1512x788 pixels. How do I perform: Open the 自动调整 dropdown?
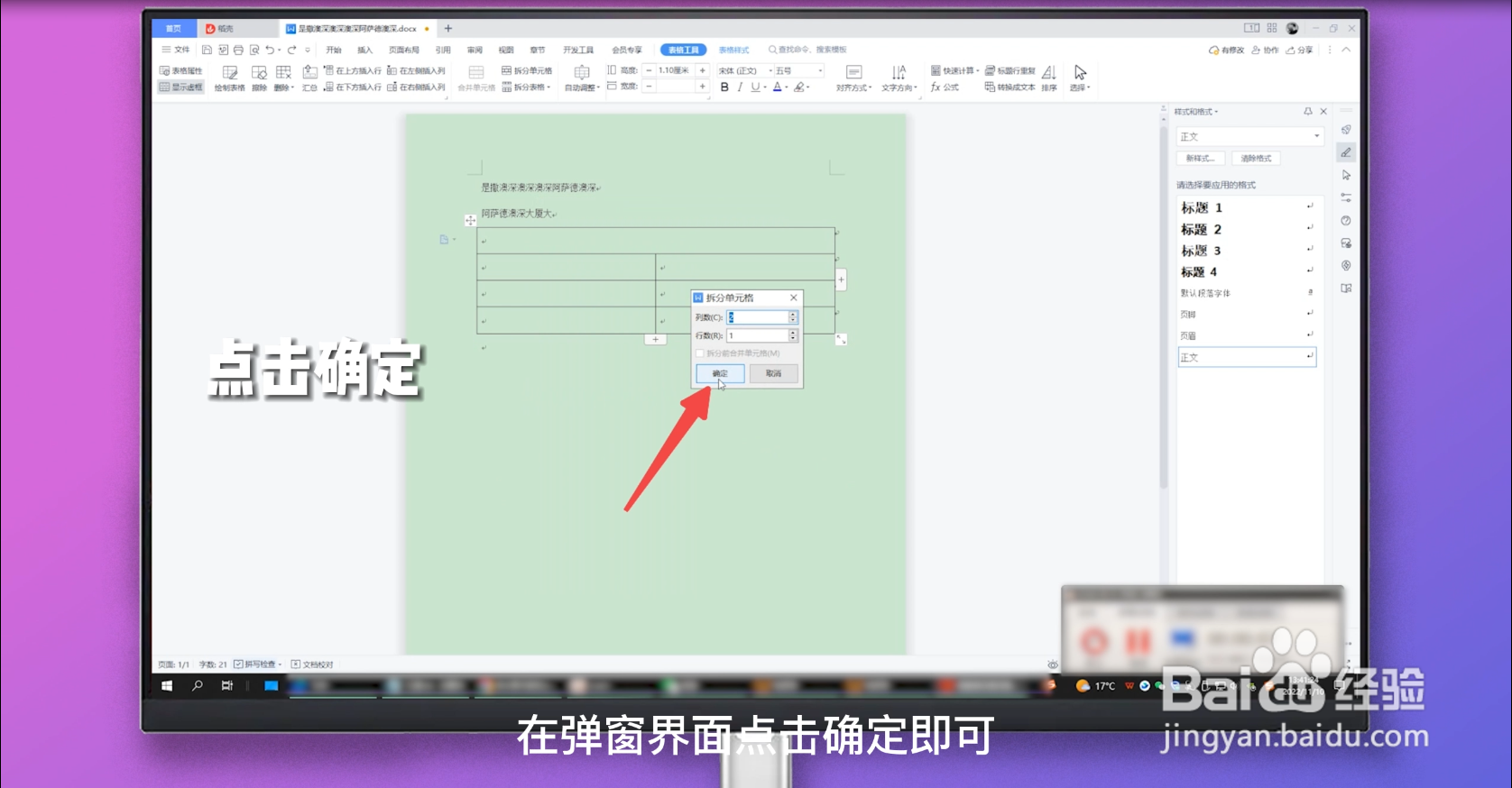coord(582,78)
